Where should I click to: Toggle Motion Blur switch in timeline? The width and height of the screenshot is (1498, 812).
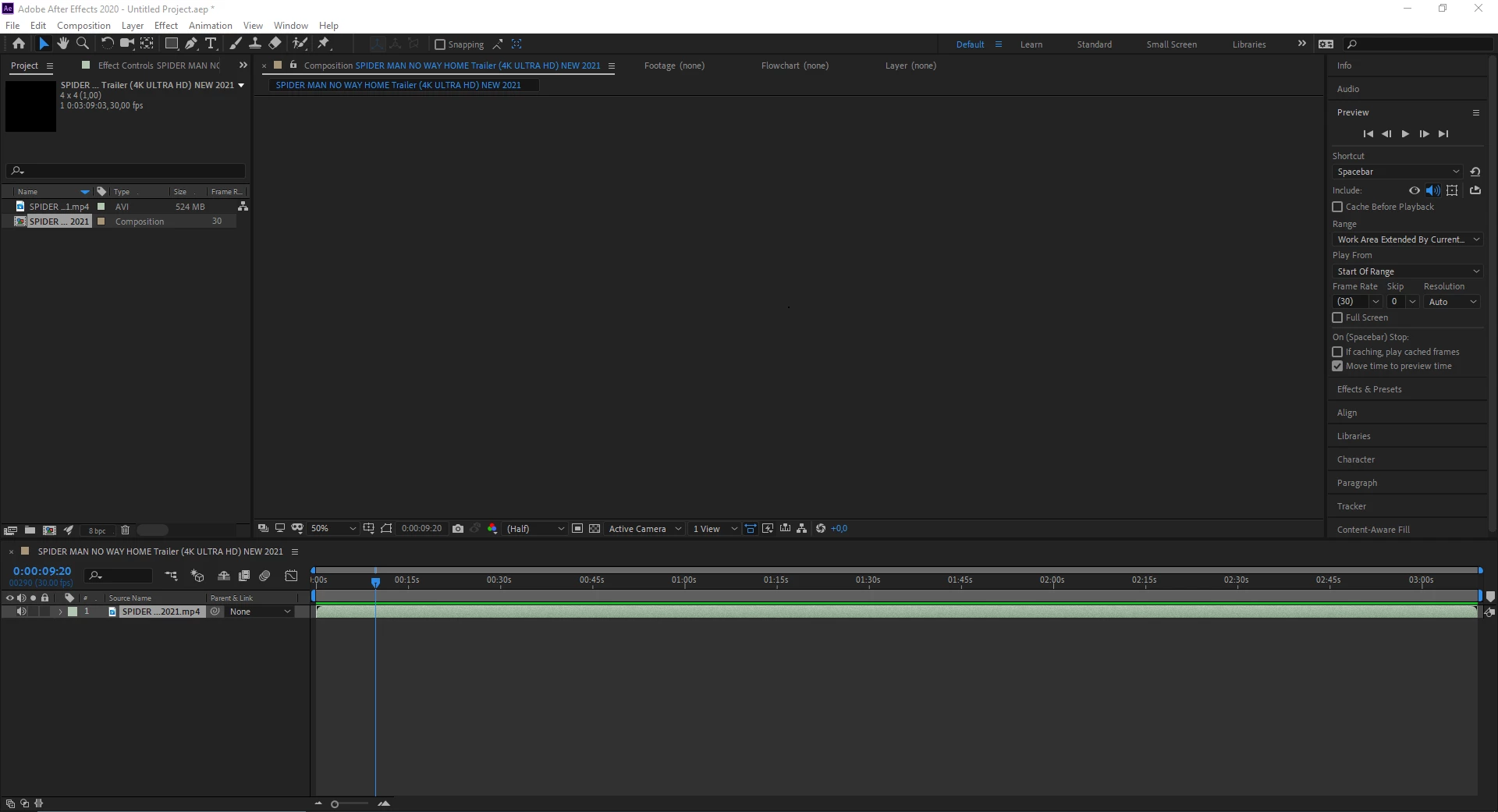[x=264, y=576]
